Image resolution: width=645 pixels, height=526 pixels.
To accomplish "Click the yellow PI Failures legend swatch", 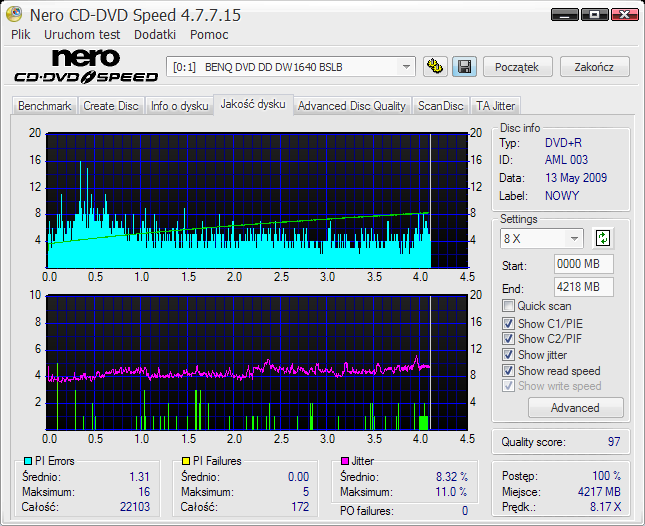I will coord(186,461).
